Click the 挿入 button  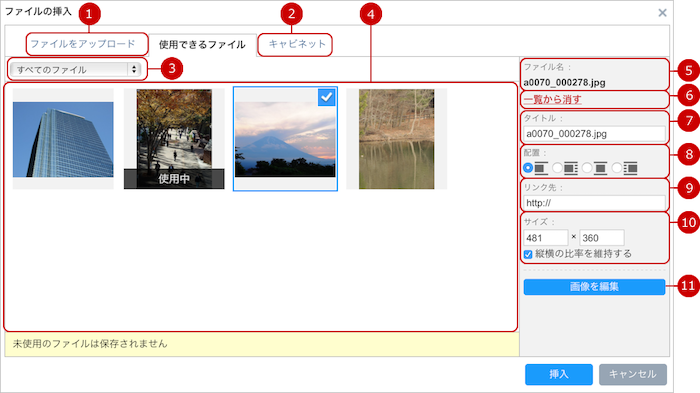[x=559, y=374]
